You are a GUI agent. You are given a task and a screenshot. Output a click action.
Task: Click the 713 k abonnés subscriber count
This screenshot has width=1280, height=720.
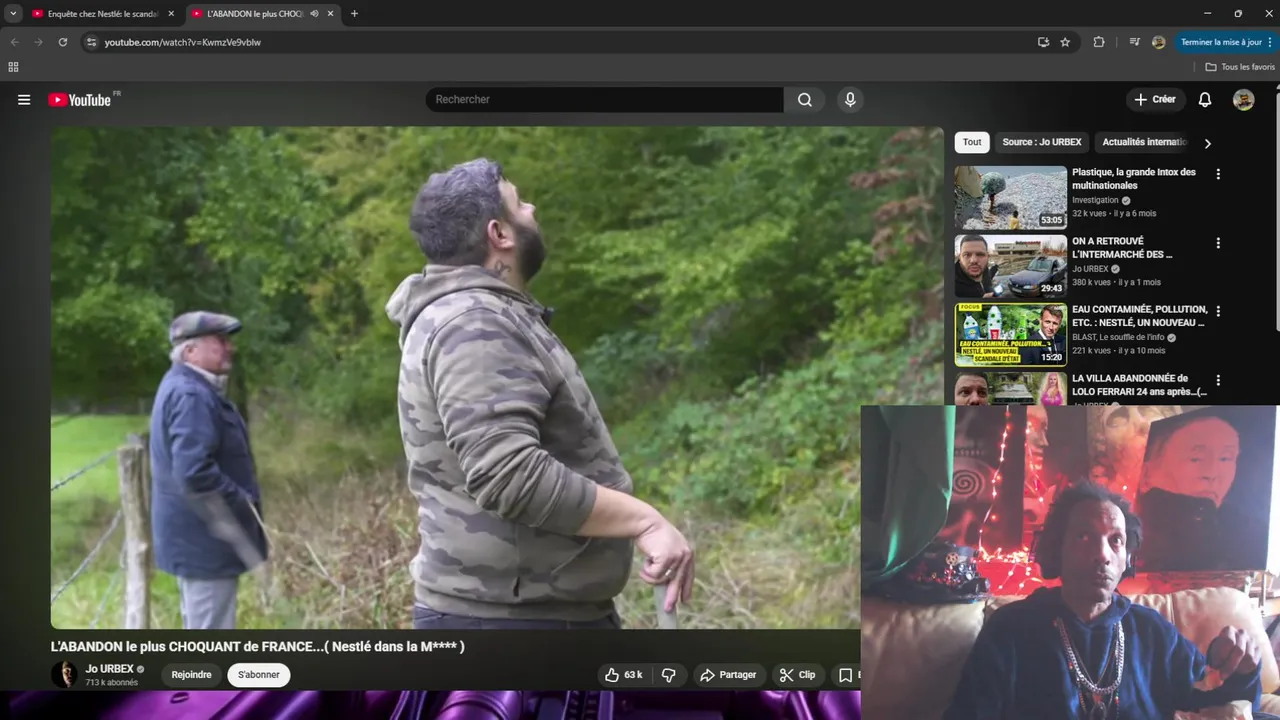click(x=112, y=683)
